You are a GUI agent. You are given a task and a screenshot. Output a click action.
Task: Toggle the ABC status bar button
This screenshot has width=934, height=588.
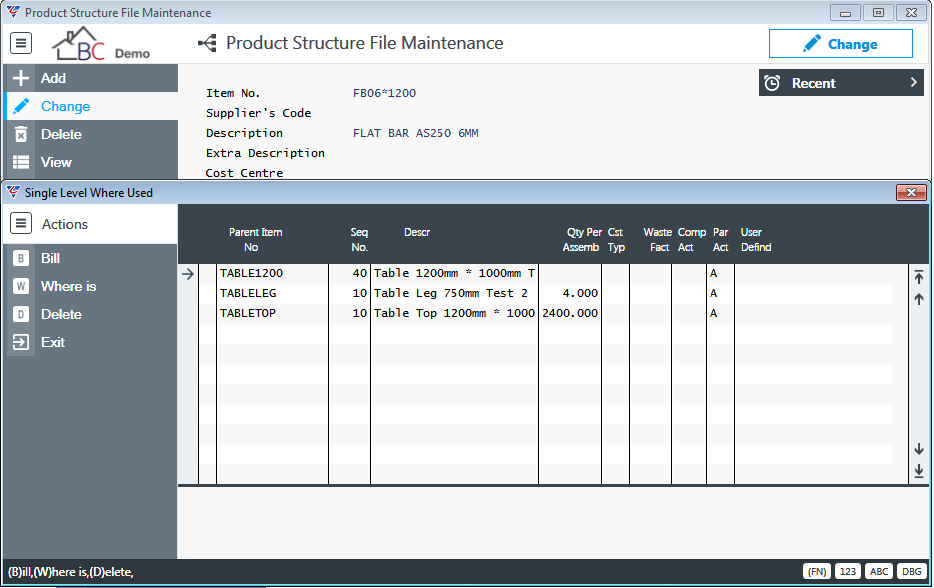coord(879,571)
